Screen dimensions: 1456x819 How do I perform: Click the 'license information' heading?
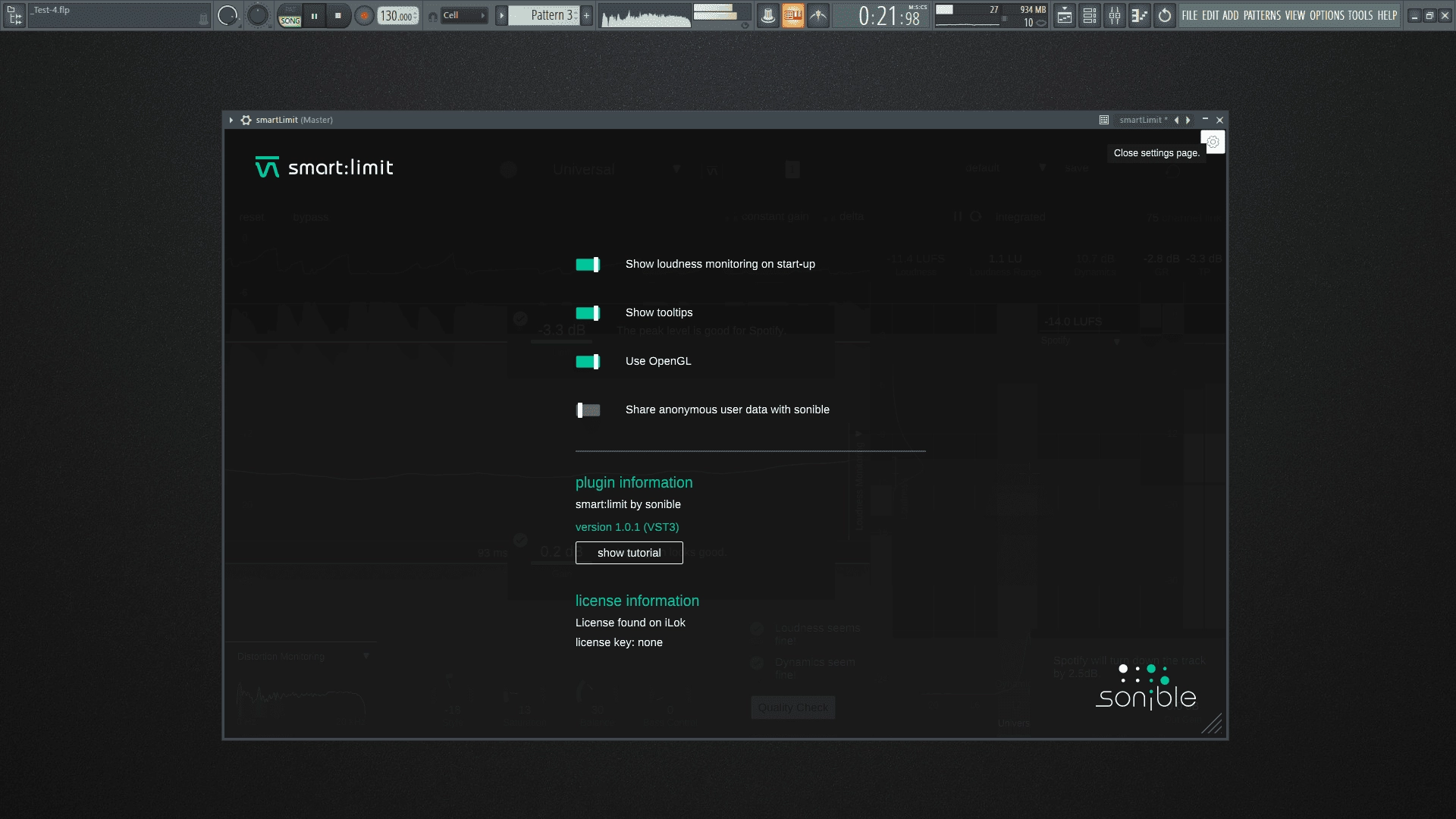tap(637, 601)
